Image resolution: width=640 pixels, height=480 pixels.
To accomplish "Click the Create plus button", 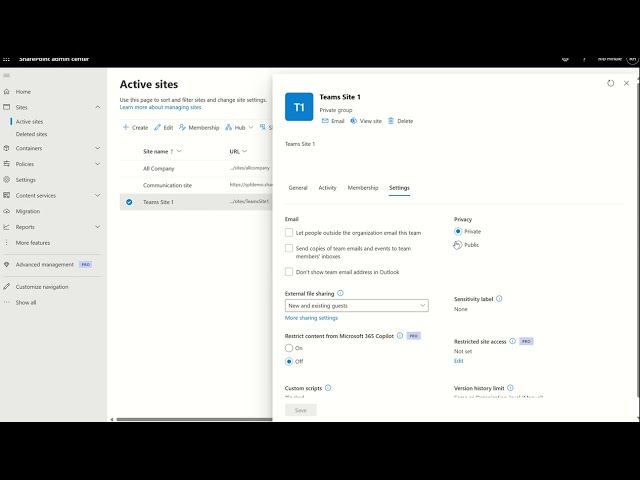I will pos(135,127).
